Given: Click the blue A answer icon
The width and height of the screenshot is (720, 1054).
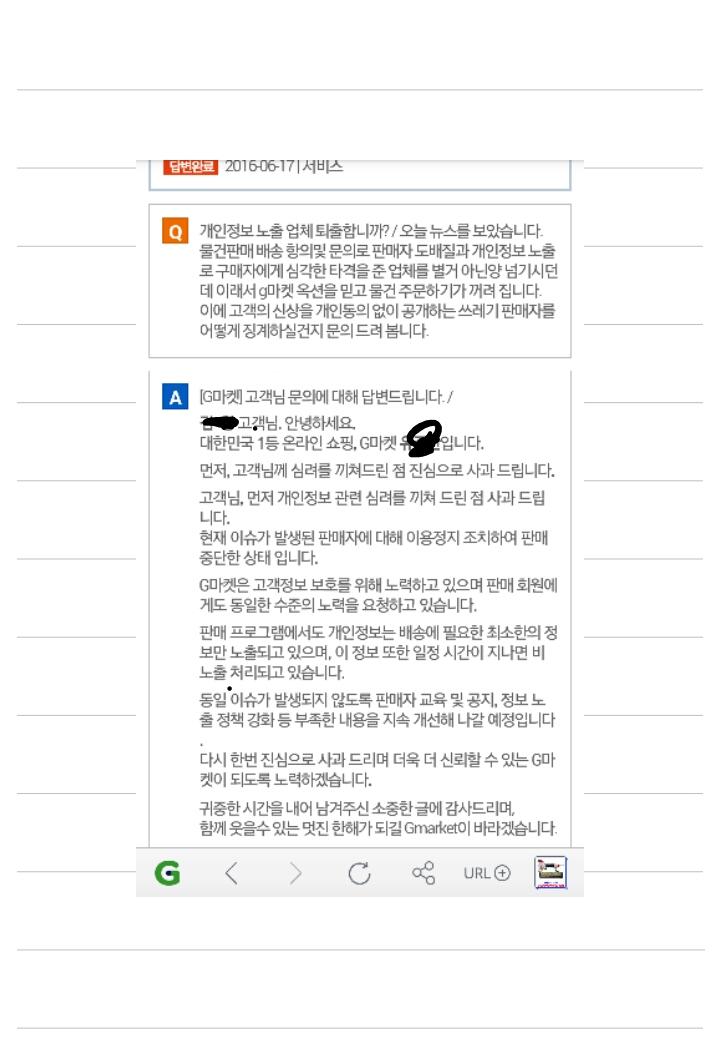Looking at the screenshot, I should click(175, 397).
